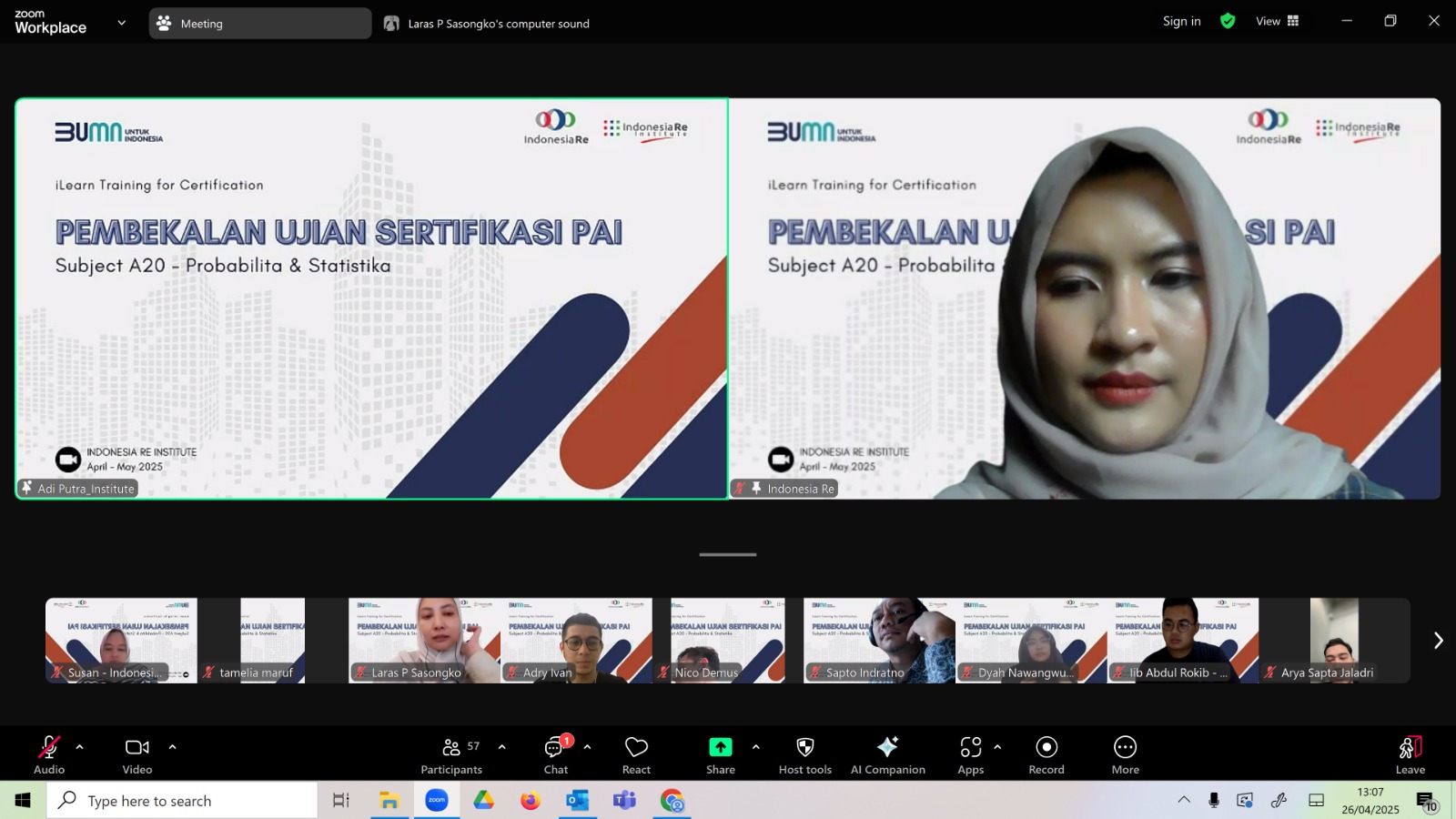This screenshot has width=1456, height=819.
Task: Toggle the Video camera
Action: point(137,755)
